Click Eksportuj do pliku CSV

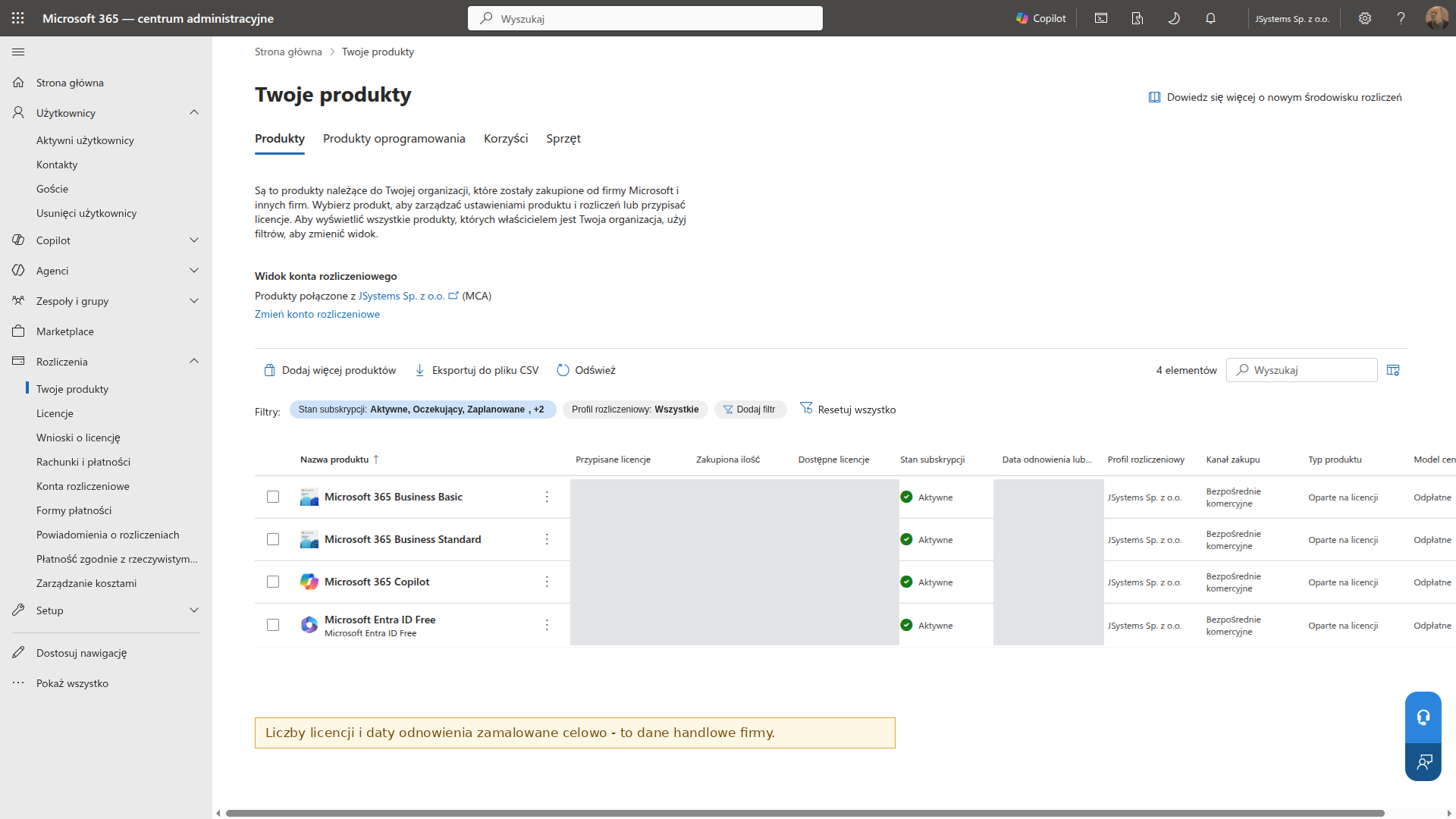click(x=477, y=370)
